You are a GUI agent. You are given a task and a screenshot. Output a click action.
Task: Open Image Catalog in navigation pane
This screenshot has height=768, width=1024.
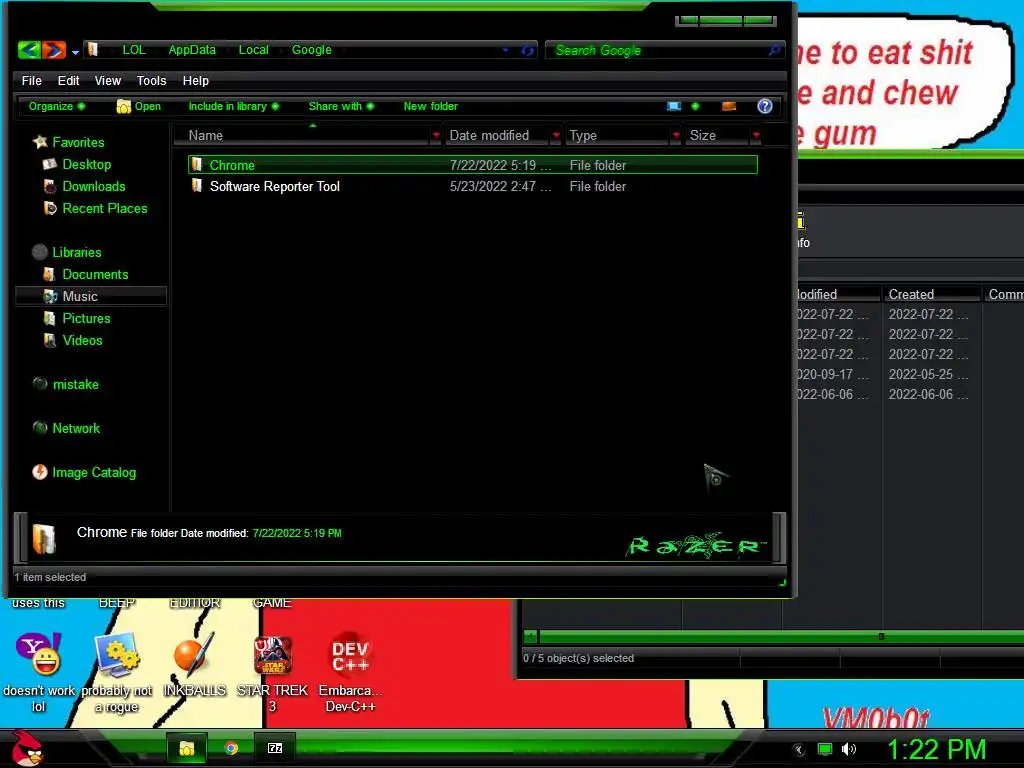(x=84, y=472)
